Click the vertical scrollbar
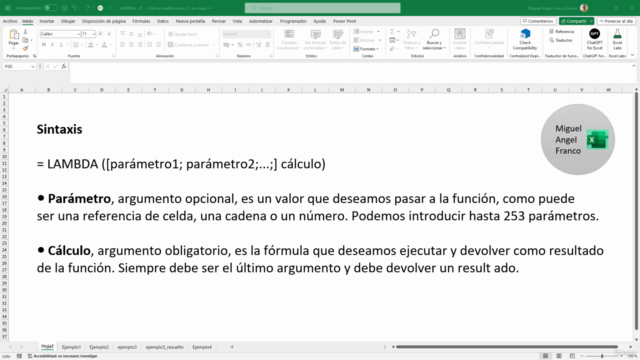This screenshot has width=640, height=360. pos(636,211)
